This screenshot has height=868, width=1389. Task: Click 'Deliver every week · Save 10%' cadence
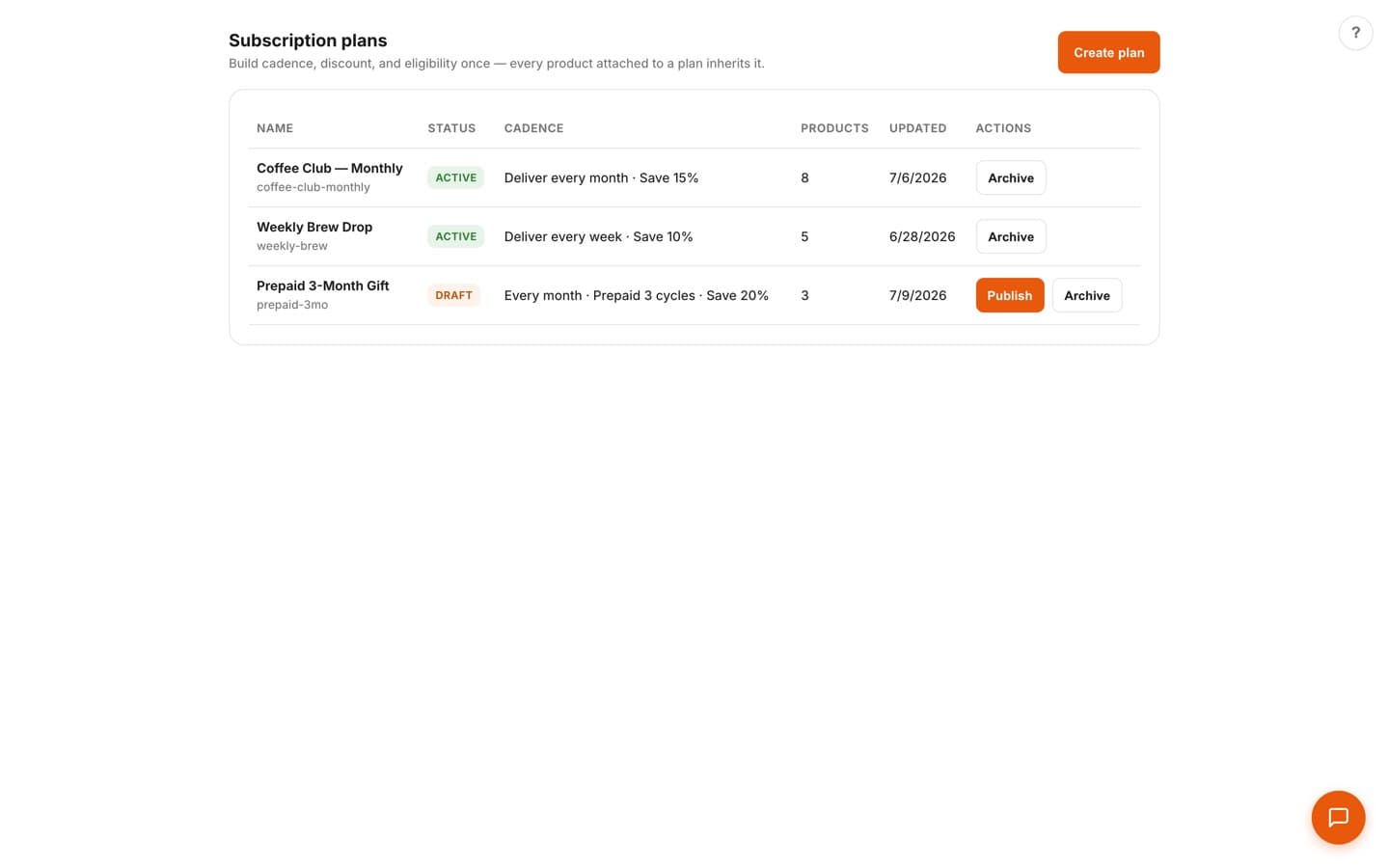[598, 236]
